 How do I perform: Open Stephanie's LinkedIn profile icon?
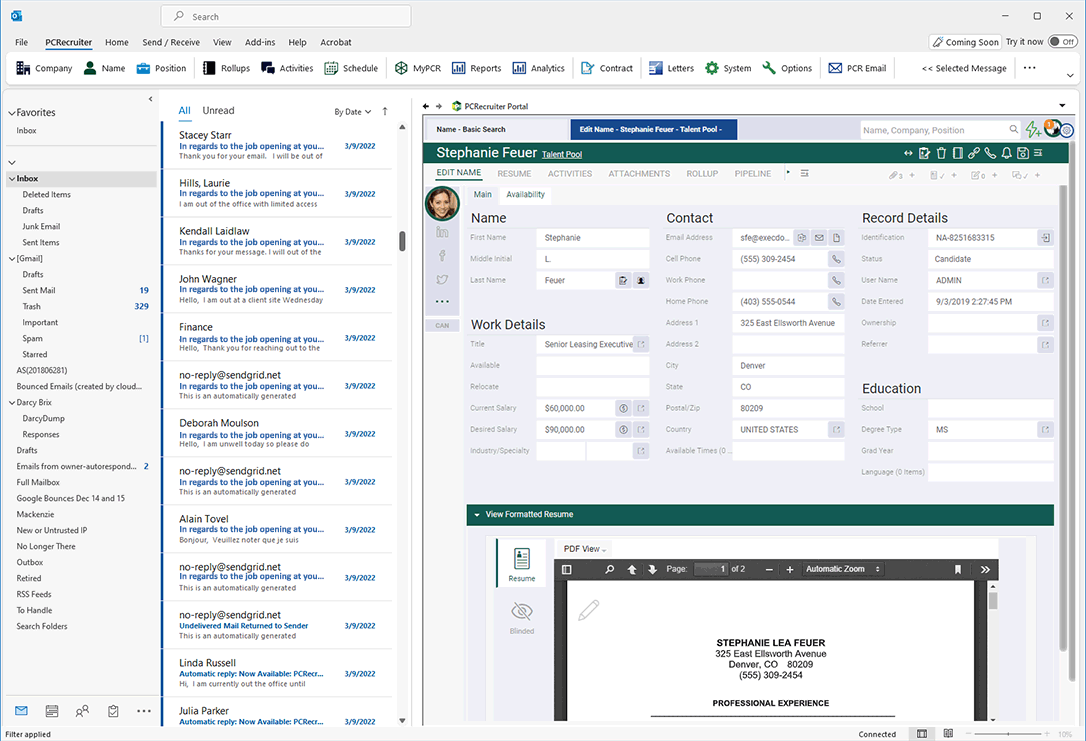pyautogui.click(x=442, y=233)
